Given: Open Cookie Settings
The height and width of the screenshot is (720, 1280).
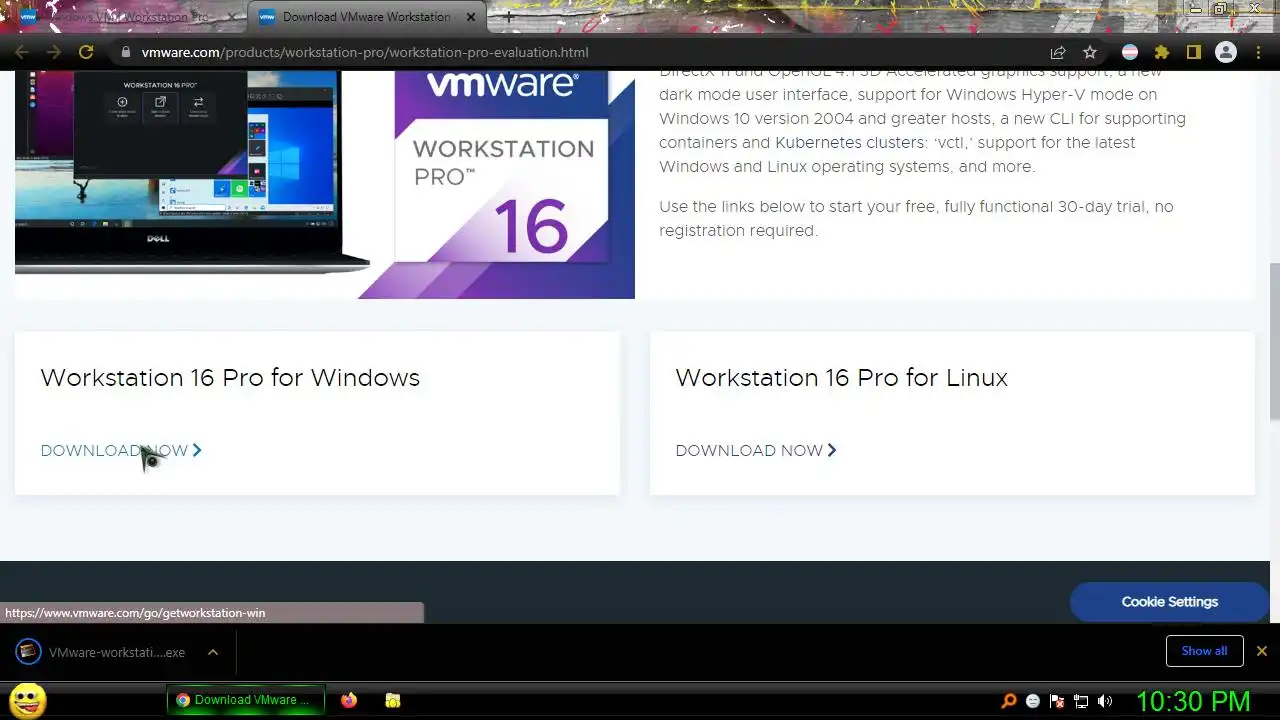Looking at the screenshot, I should 1169,602.
